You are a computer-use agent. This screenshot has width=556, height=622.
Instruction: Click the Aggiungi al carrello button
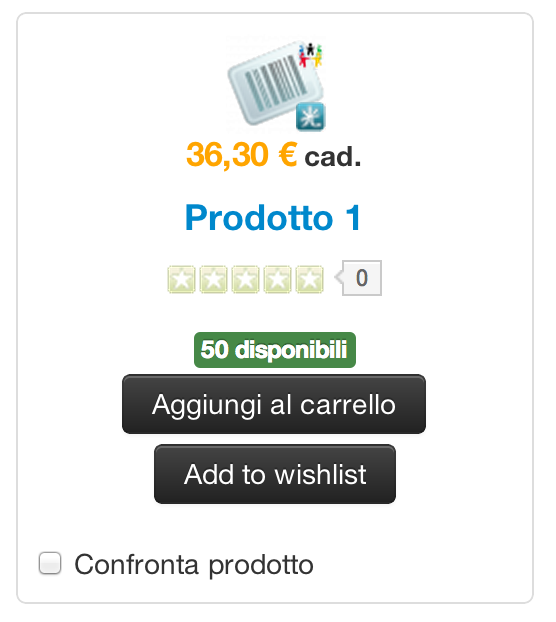pyautogui.click(x=274, y=404)
